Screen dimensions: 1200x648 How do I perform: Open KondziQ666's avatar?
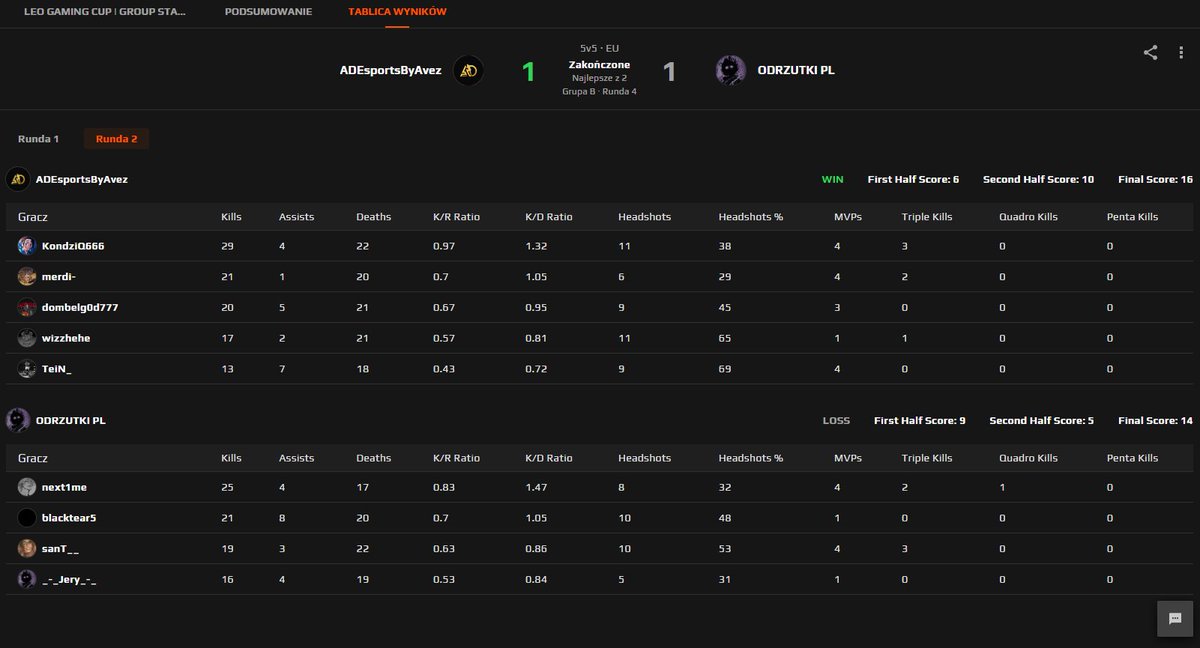click(25, 246)
